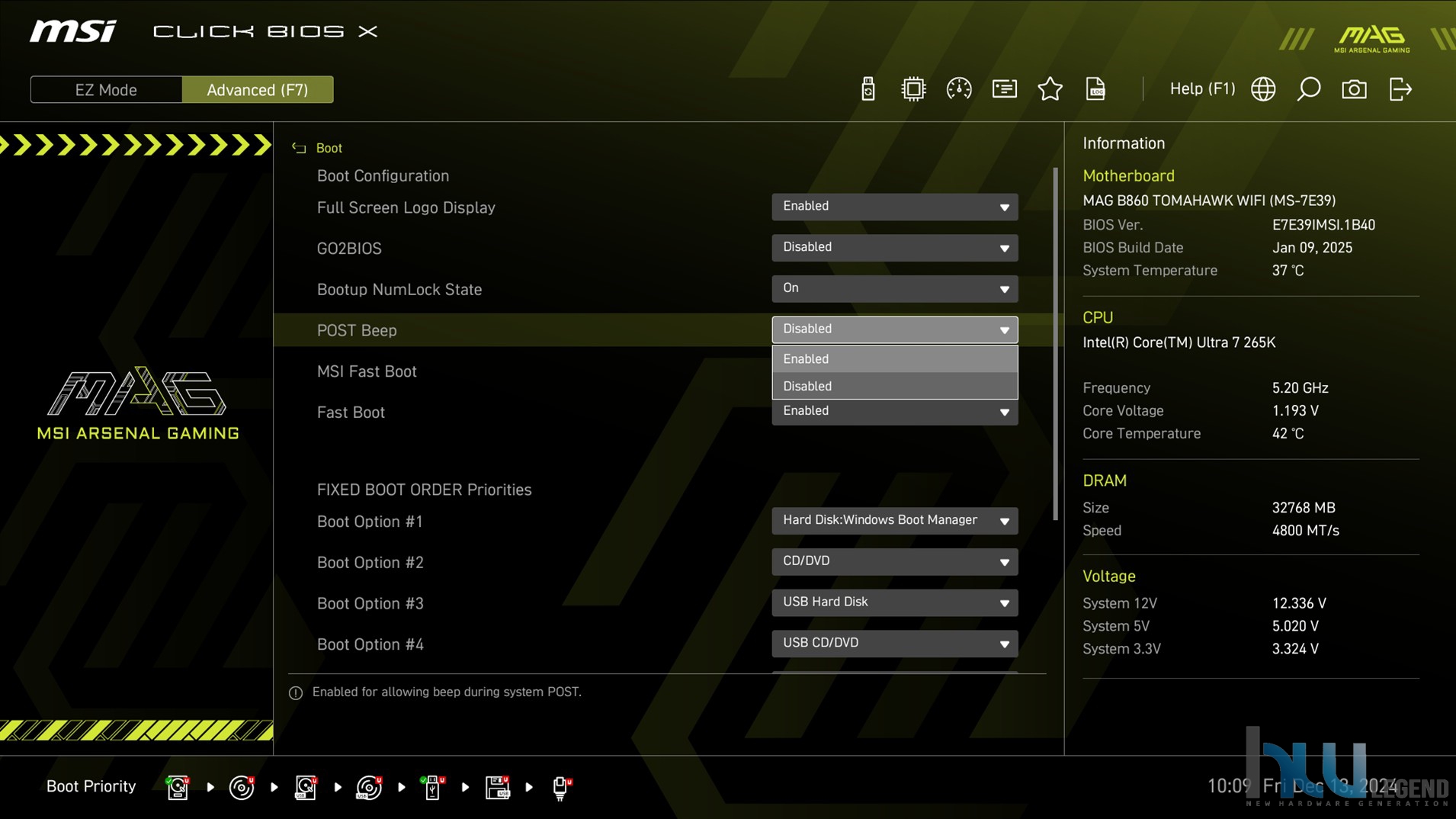The height and width of the screenshot is (819, 1456).
Task: Select Bootup NumLock State label
Action: click(399, 290)
